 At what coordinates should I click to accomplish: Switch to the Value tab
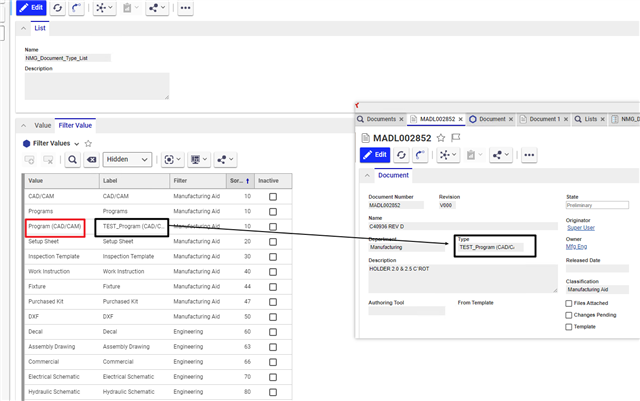(43, 126)
